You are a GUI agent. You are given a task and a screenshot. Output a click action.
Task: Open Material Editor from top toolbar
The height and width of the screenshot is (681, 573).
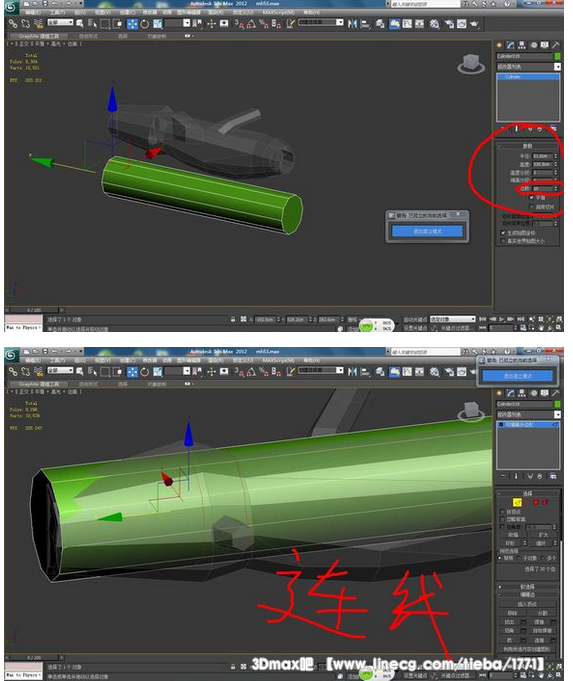coord(435,23)
